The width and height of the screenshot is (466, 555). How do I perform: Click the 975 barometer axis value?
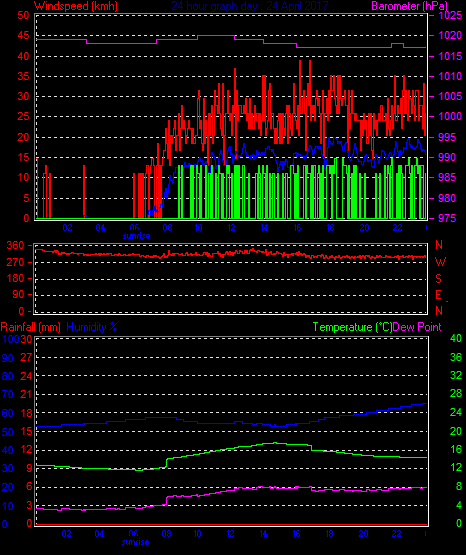tap(447, 218)
